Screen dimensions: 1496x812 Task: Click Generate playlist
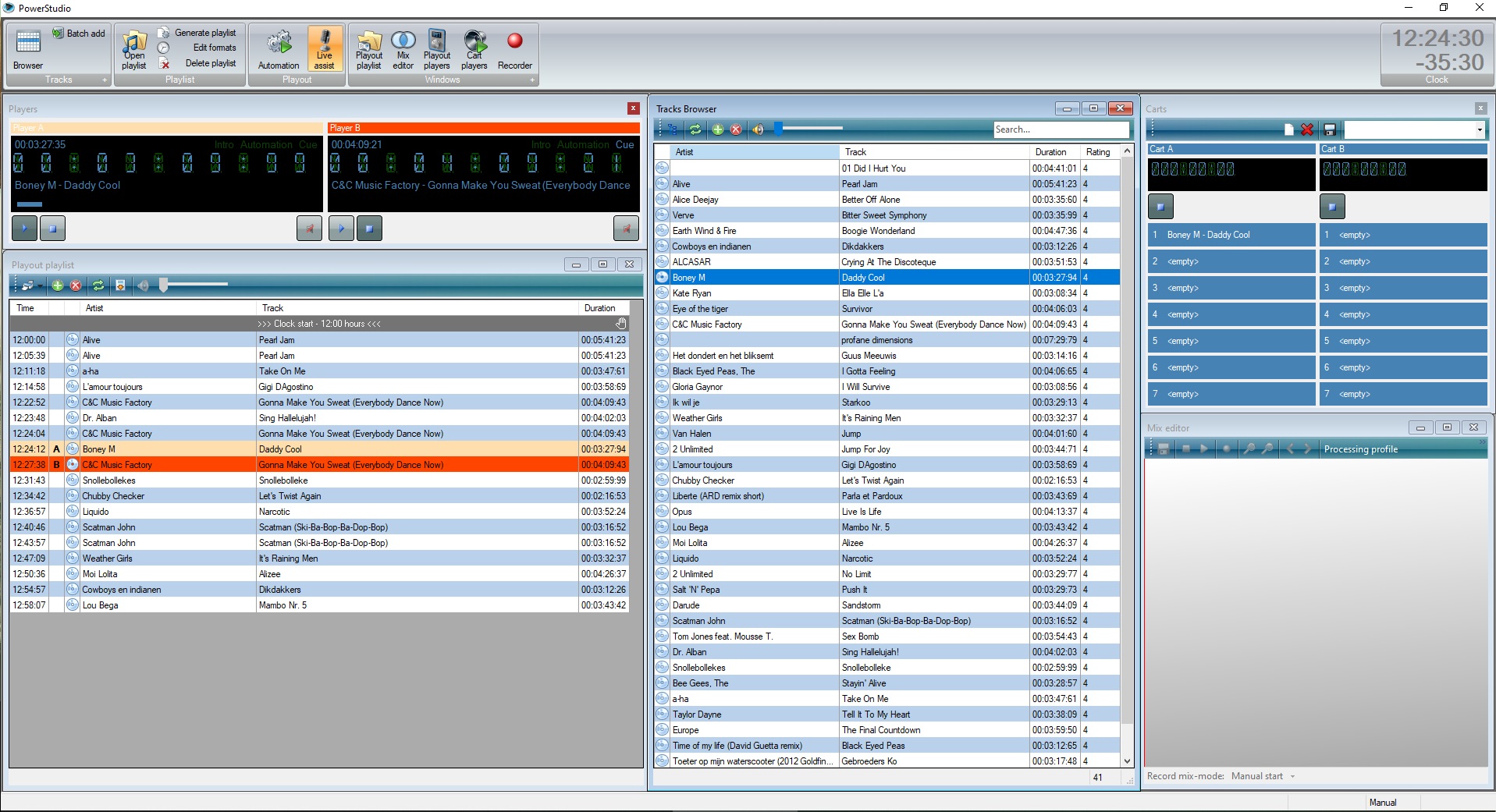(x=204, y=33)
